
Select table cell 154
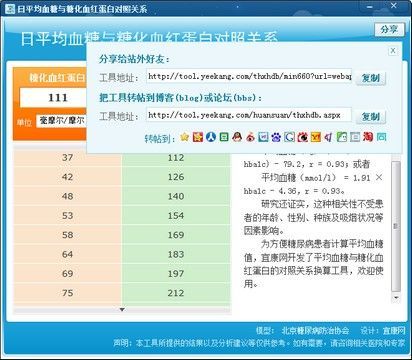tap(176, 215)
